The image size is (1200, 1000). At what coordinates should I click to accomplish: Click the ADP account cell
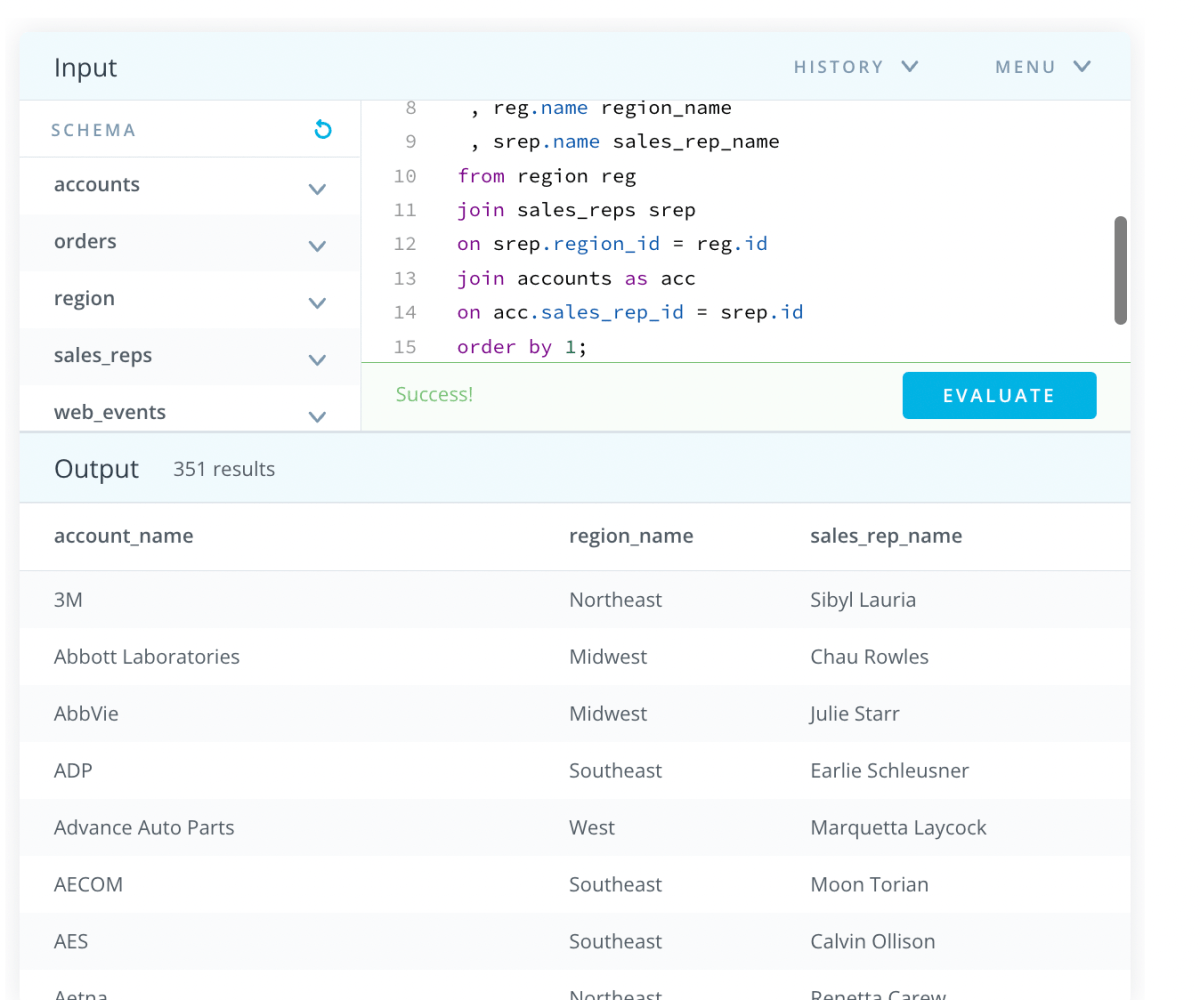74,771
